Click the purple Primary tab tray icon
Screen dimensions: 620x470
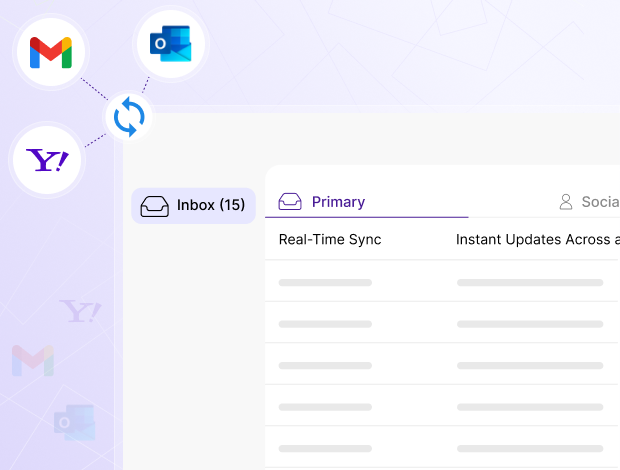(x=290, y=201)
